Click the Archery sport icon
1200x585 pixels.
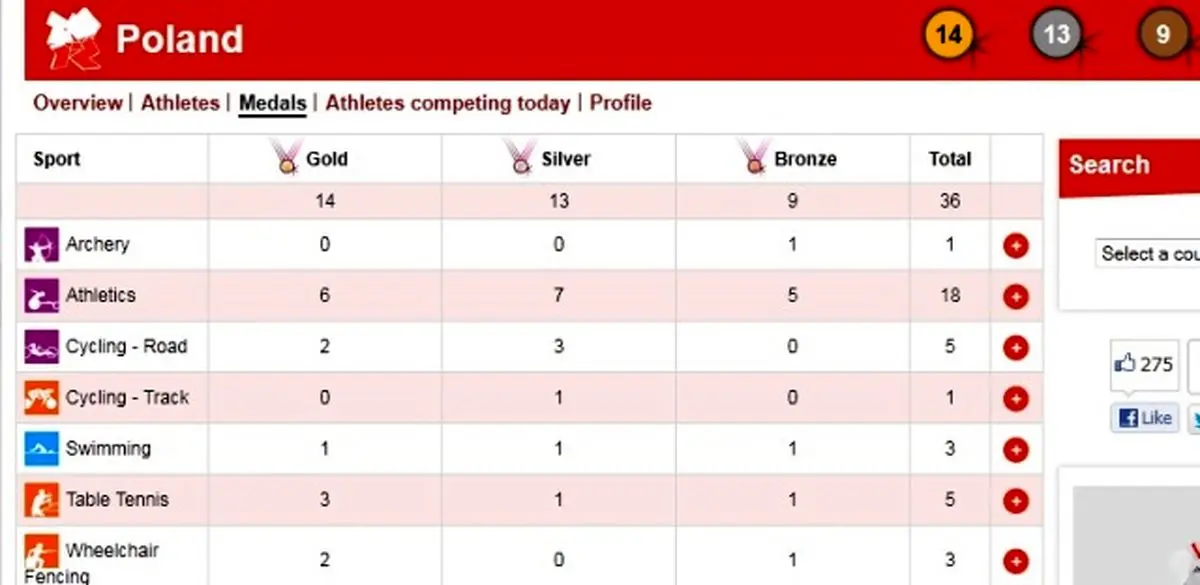(41, 245)
